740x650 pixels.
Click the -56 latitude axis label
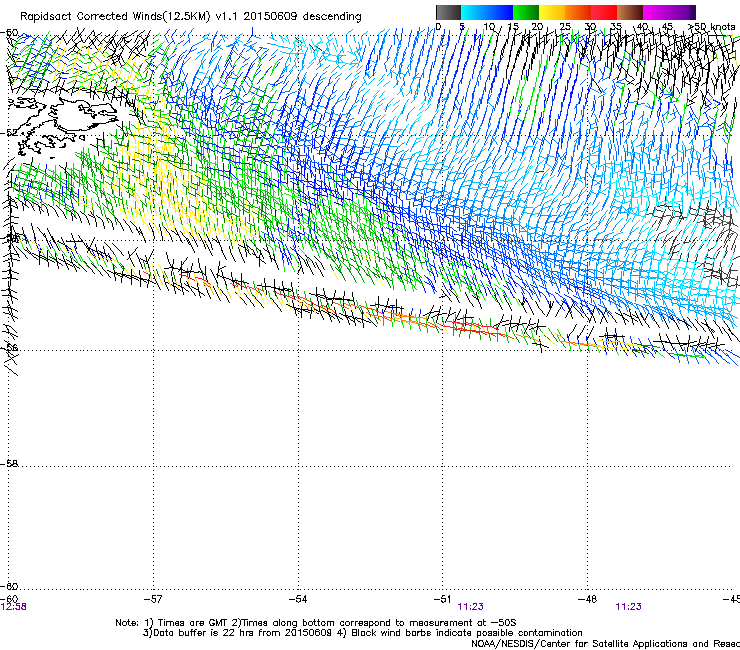(9, 347)
